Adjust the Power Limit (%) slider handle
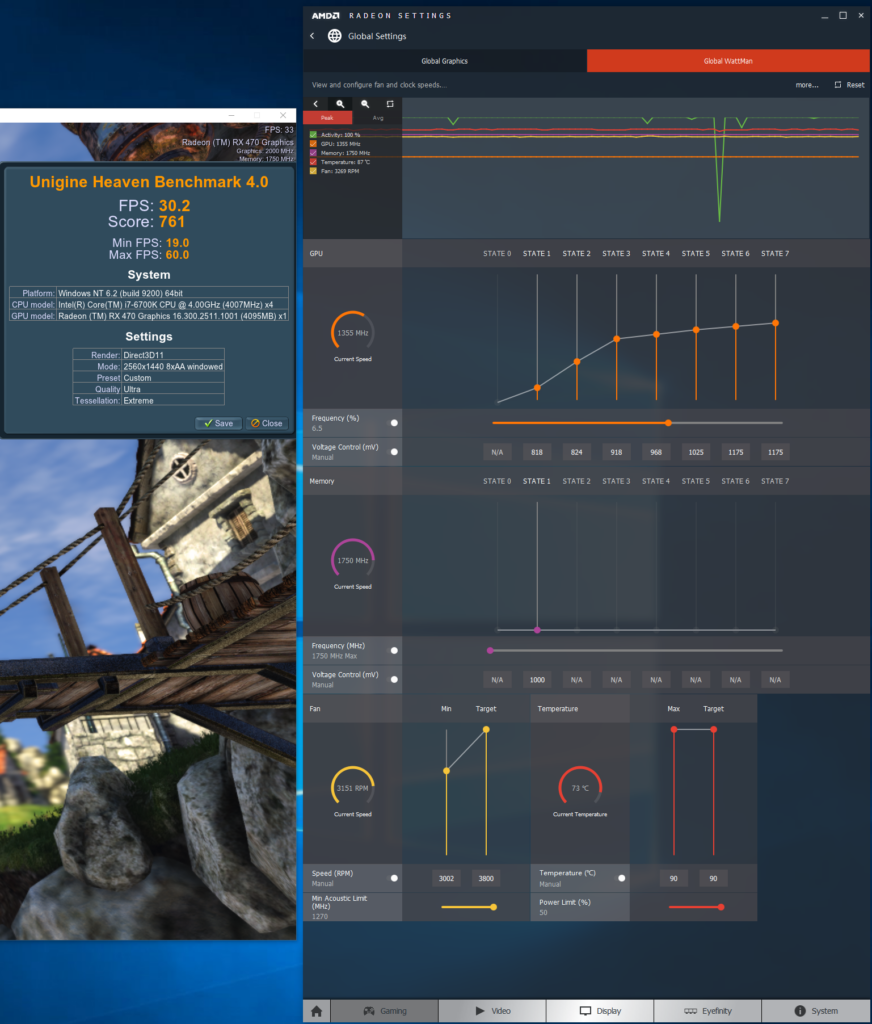The height and width of the screenshot is (1024, 872). coord(721,907)
